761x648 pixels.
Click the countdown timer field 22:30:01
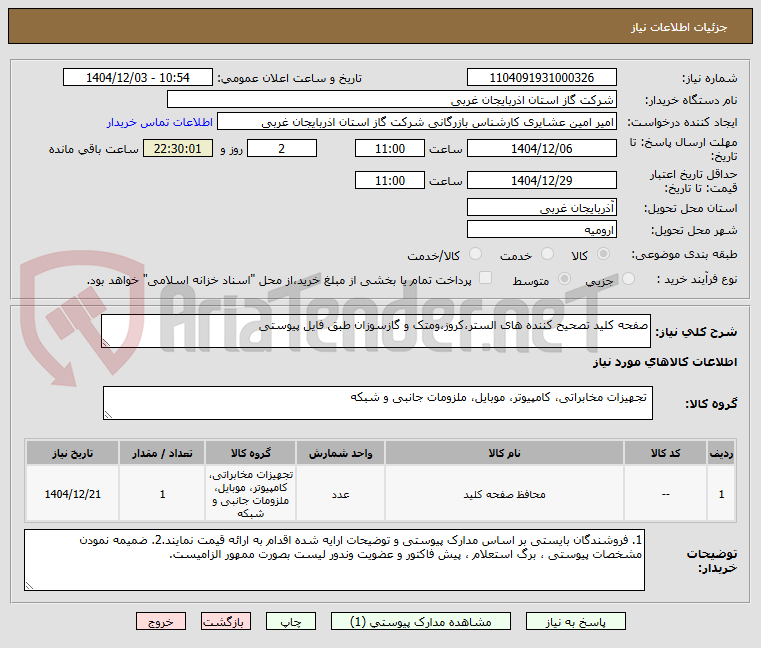178,149
